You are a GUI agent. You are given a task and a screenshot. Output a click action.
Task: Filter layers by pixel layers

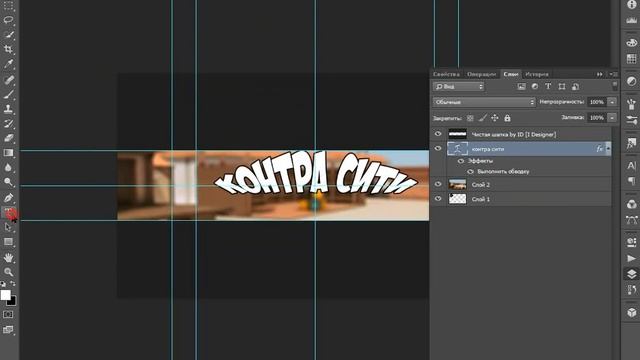521,87
